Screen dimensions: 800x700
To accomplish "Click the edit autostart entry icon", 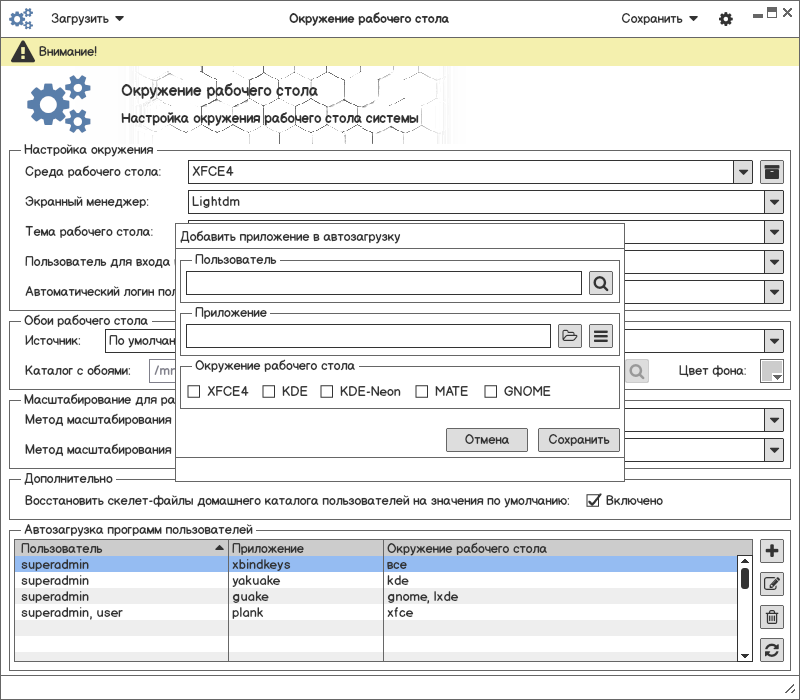I will click(771, 584).
